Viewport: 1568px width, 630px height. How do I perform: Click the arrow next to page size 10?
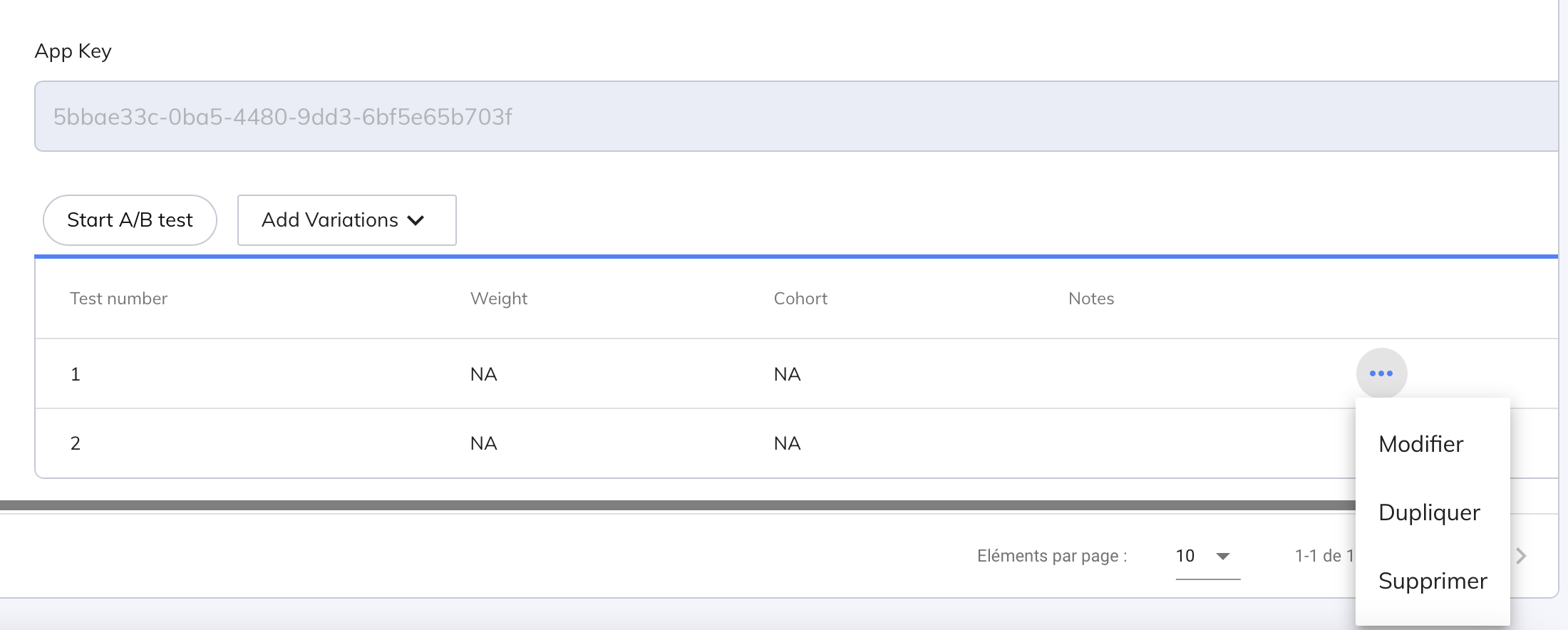click(x=1223, y=556)
